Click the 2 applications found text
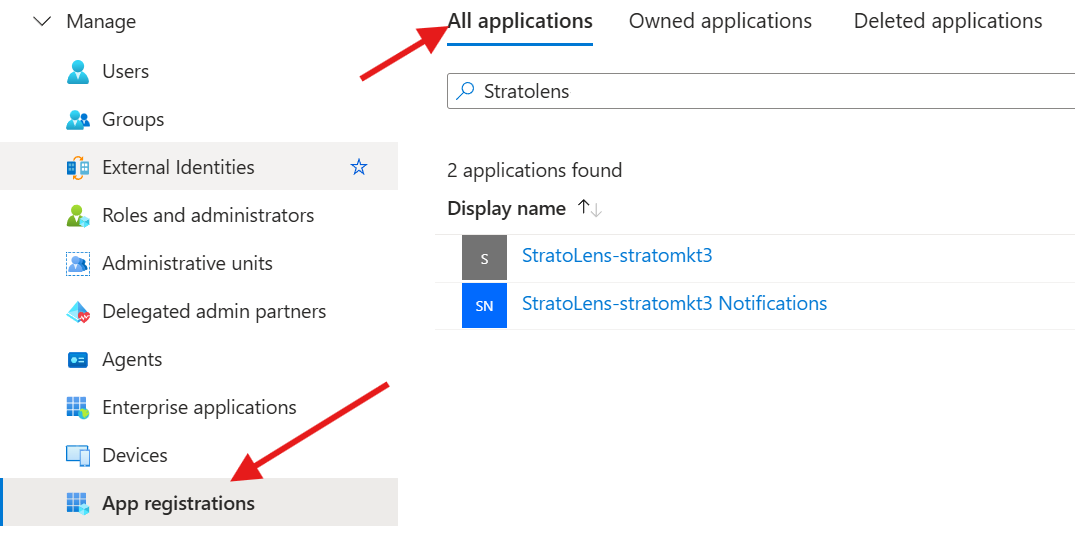 [535, 170]
